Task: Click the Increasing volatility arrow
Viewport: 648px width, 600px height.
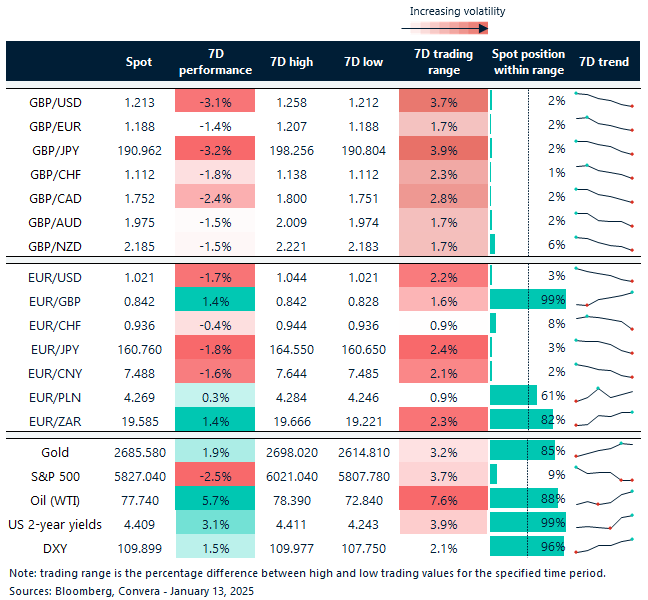Action: click(x=457, y=29)
